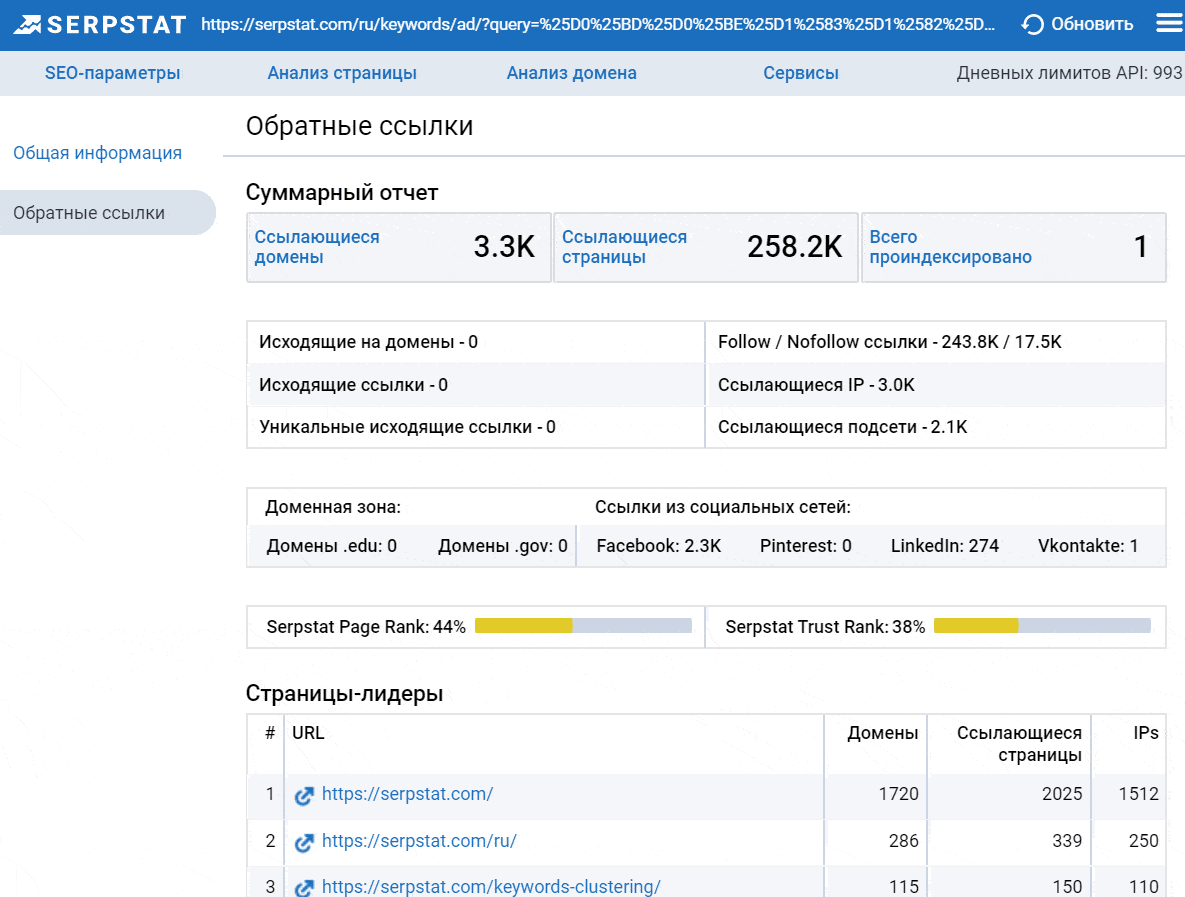Viewport: 1185px width, 897px height.
Task: Switch to SEO-параметры tab
Action: (x=113, y=73)
